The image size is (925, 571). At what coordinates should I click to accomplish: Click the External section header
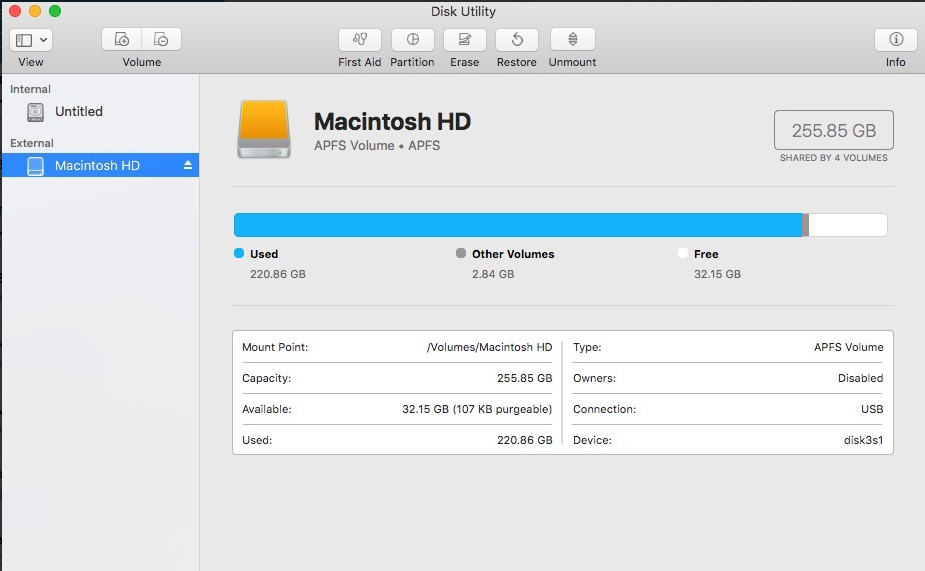(x=31, y=143)
